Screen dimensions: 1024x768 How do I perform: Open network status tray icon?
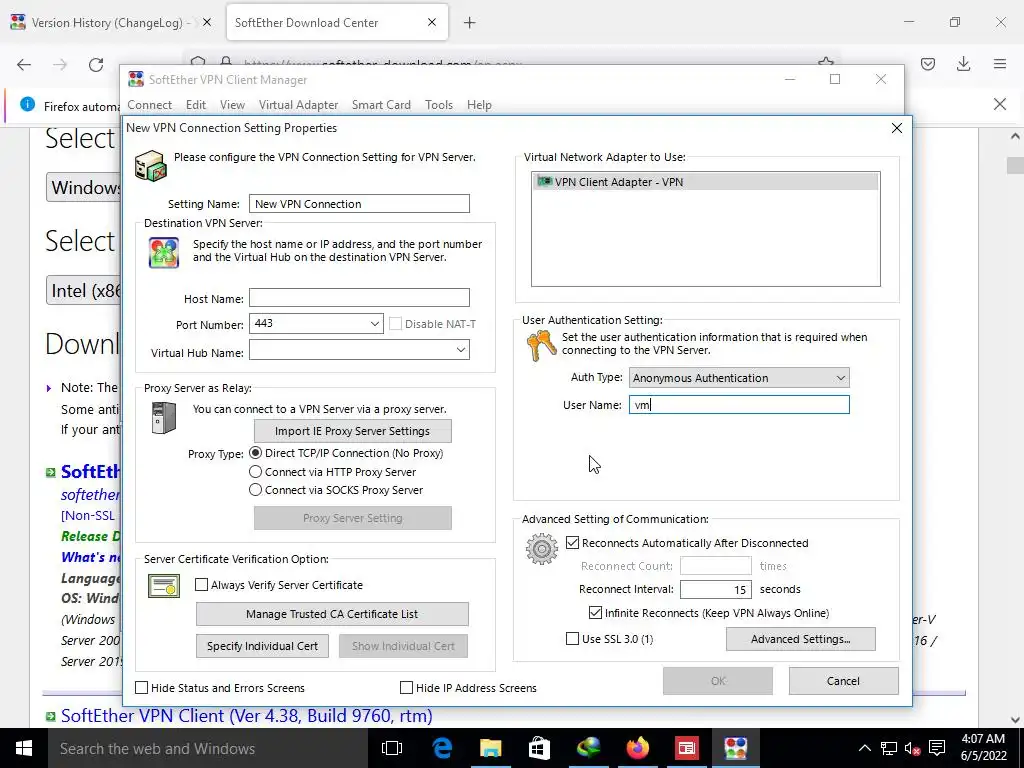point(889,748)
